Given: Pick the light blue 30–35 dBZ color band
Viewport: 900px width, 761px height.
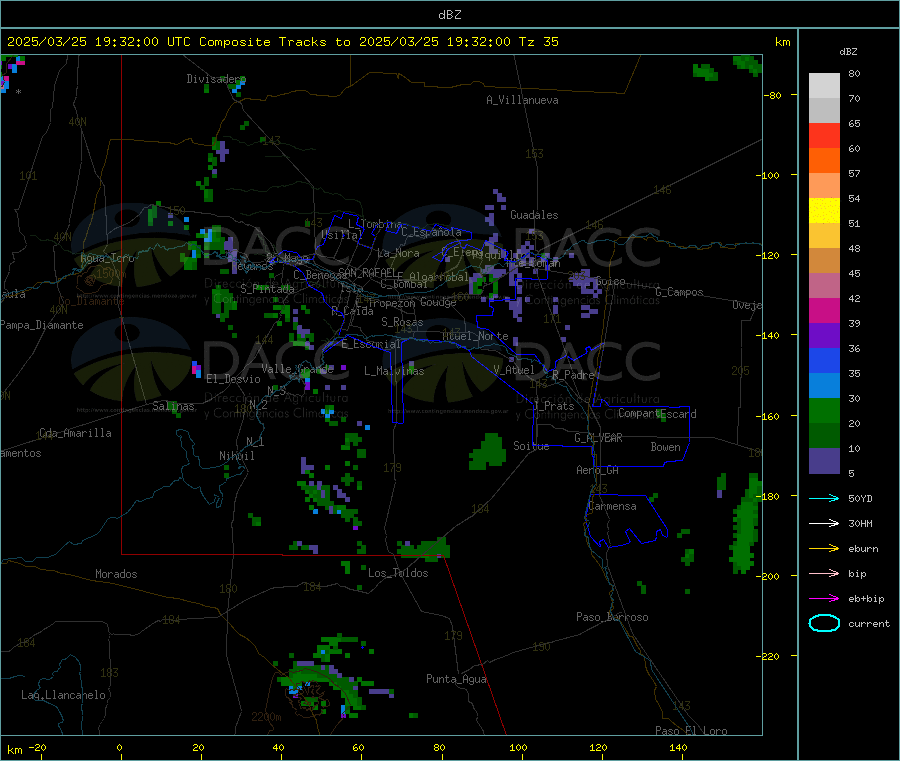Looking at the screenshot, I should click(x=824, y=386).
